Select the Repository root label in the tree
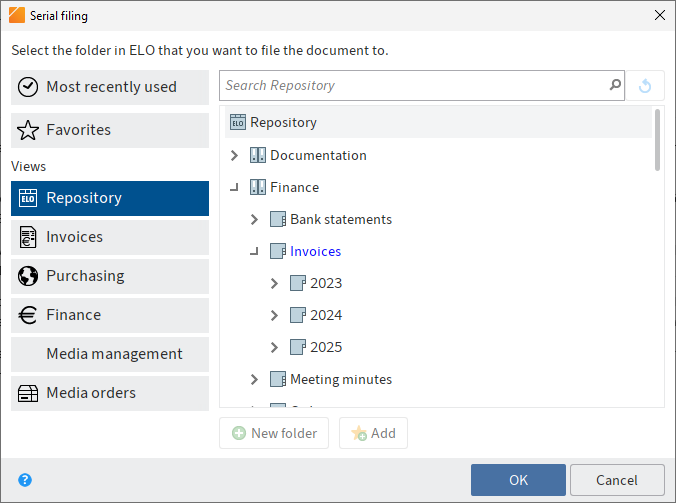 pyautogui.click(x=283, y=122)
